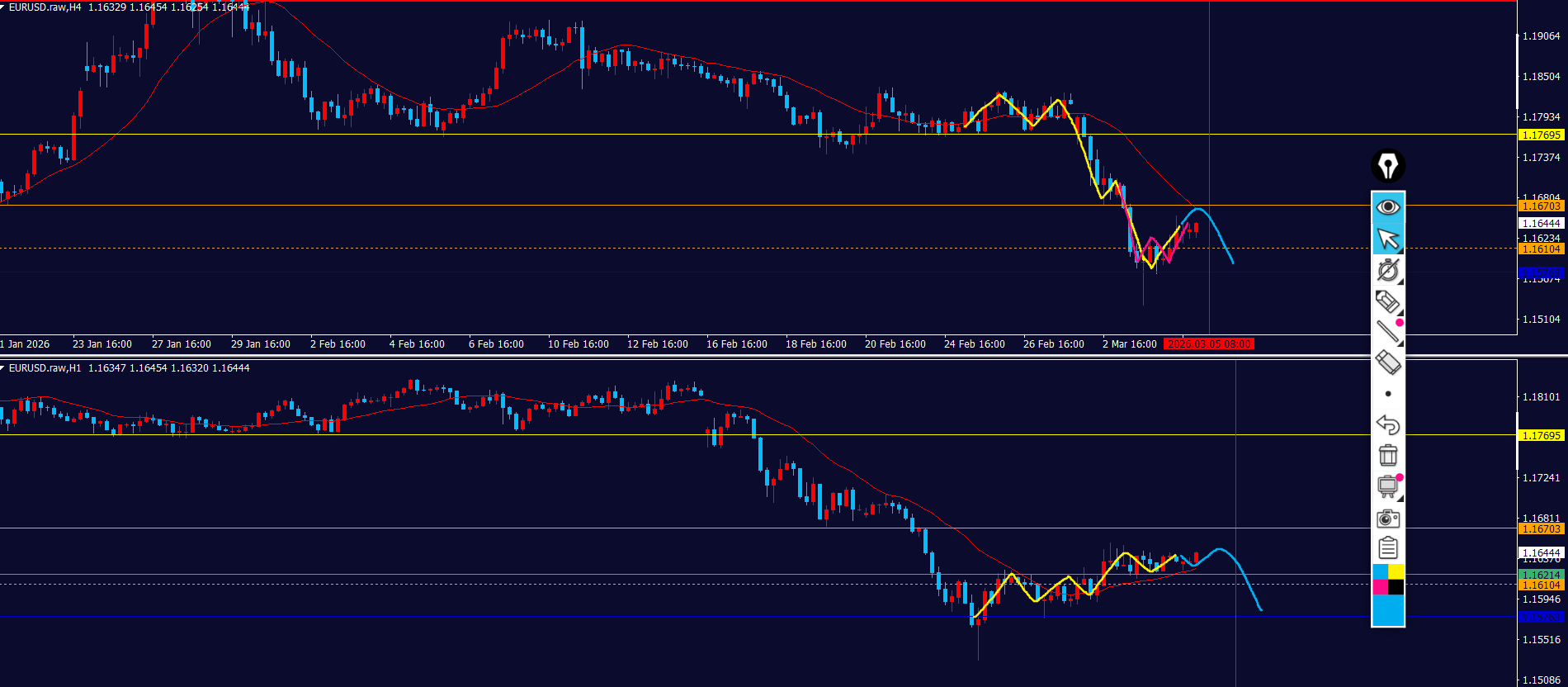
Task: Click the 1.17695 yellow price label on H4 chart
Action: tap(1541, 135)
